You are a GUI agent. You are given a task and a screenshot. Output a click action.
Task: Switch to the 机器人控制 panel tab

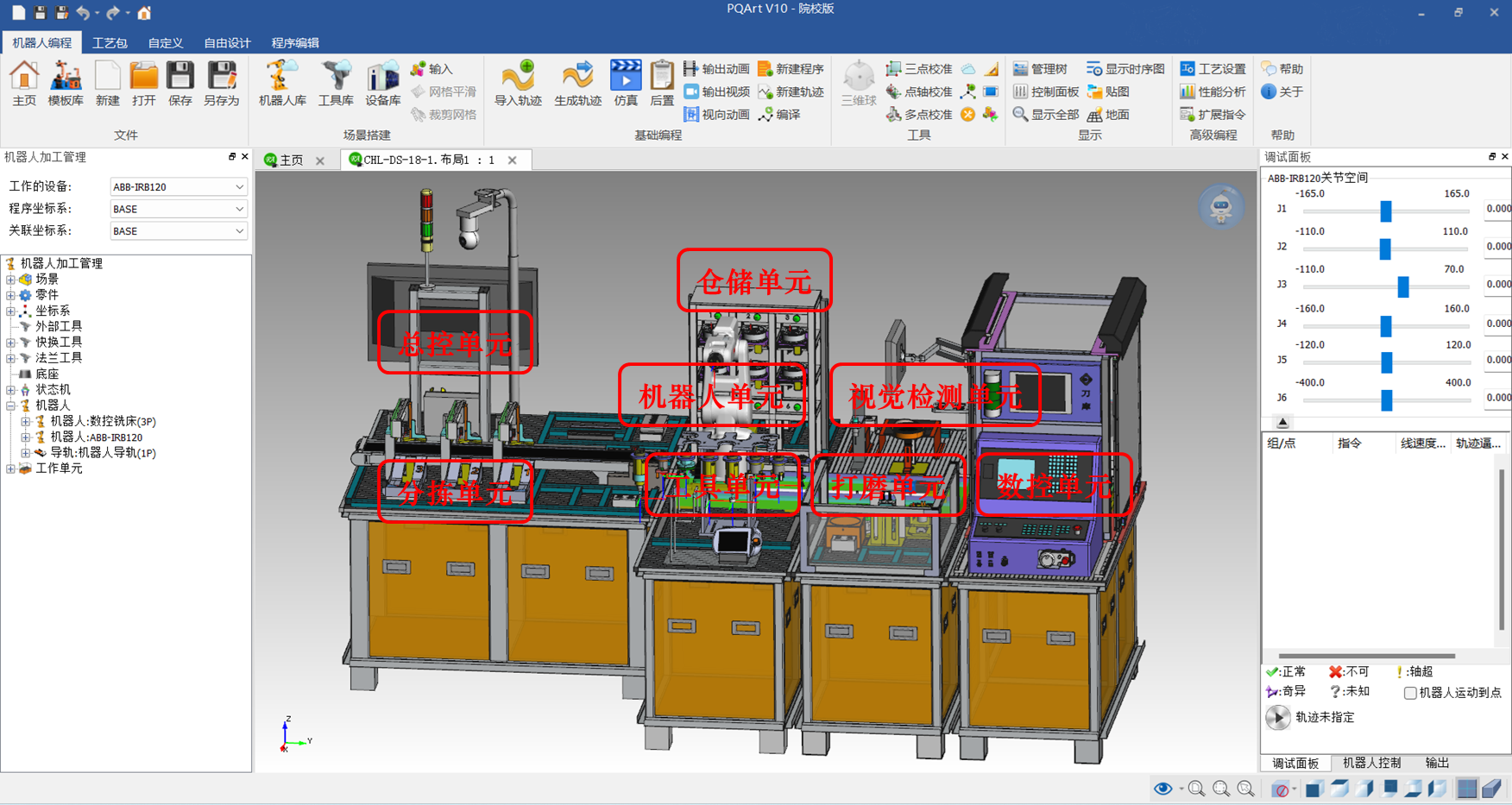pos(1371,763)
